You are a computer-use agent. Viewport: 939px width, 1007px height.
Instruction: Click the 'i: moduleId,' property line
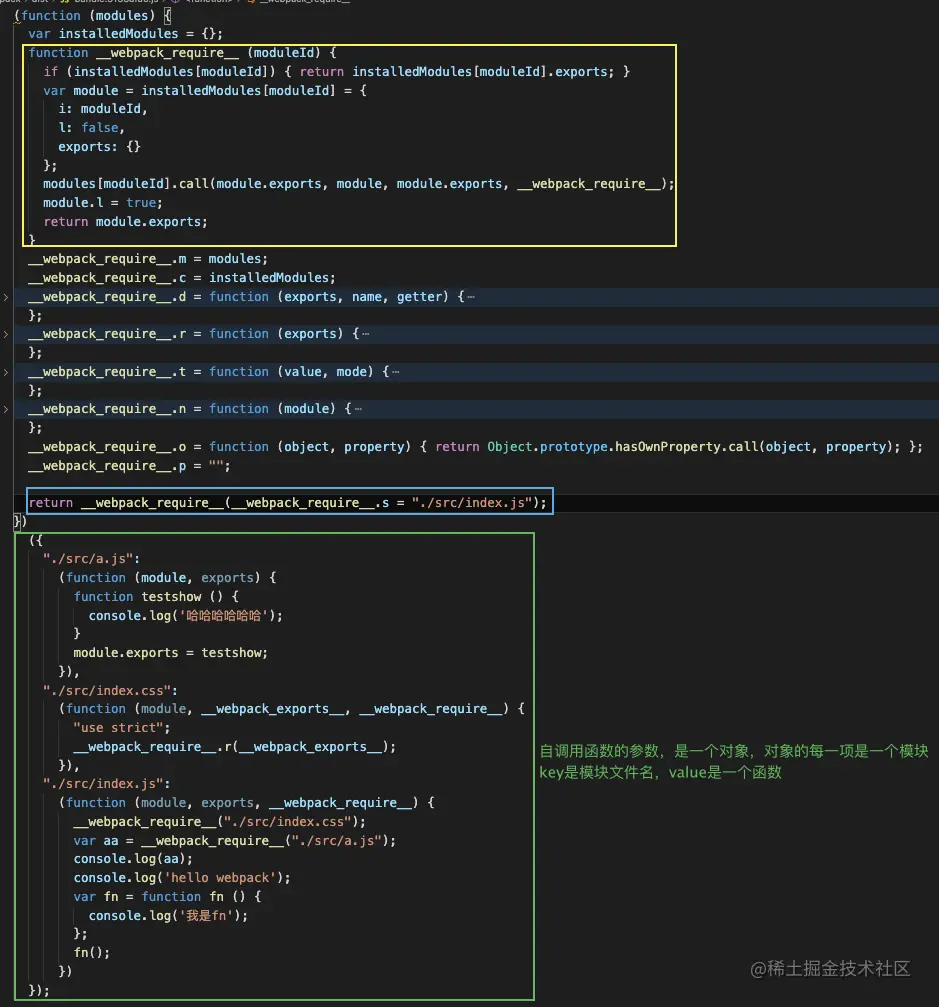[103, 109]
